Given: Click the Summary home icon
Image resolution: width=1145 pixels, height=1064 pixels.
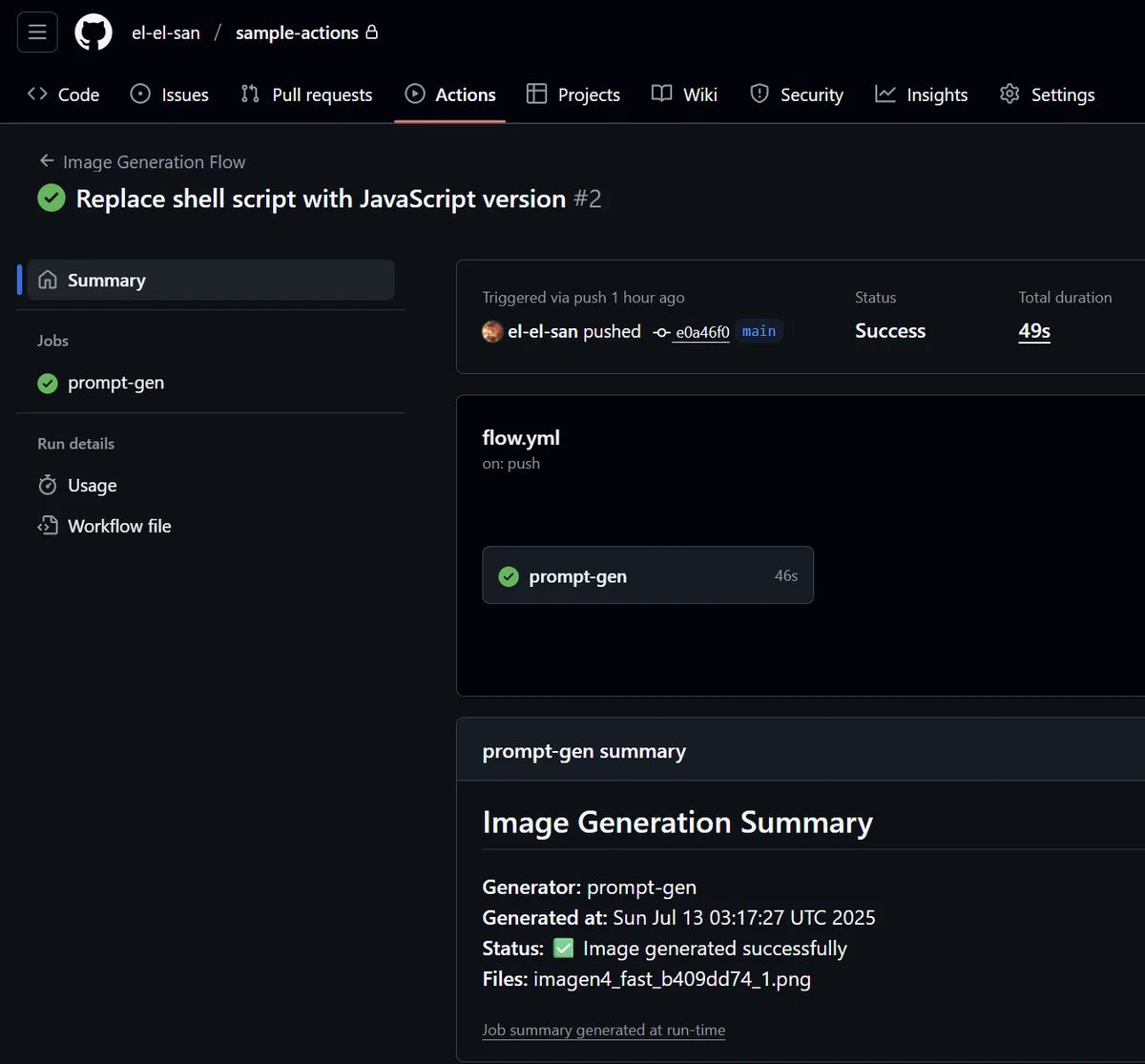Looking at the screenshot, I should 48,280.
